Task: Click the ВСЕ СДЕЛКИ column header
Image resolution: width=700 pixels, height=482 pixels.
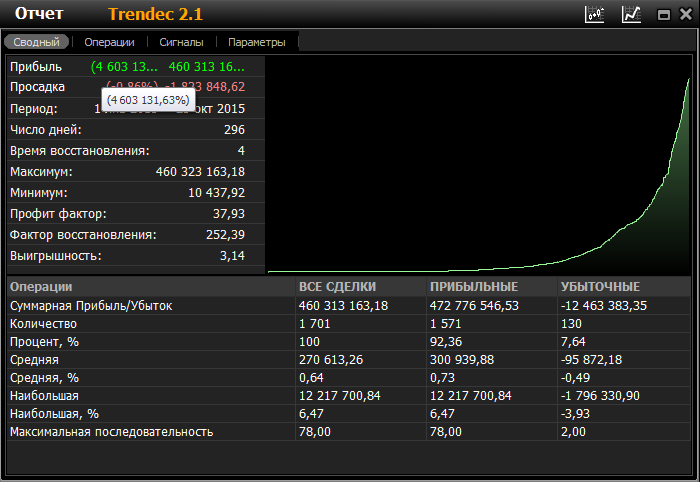Action: pos(337,287)
